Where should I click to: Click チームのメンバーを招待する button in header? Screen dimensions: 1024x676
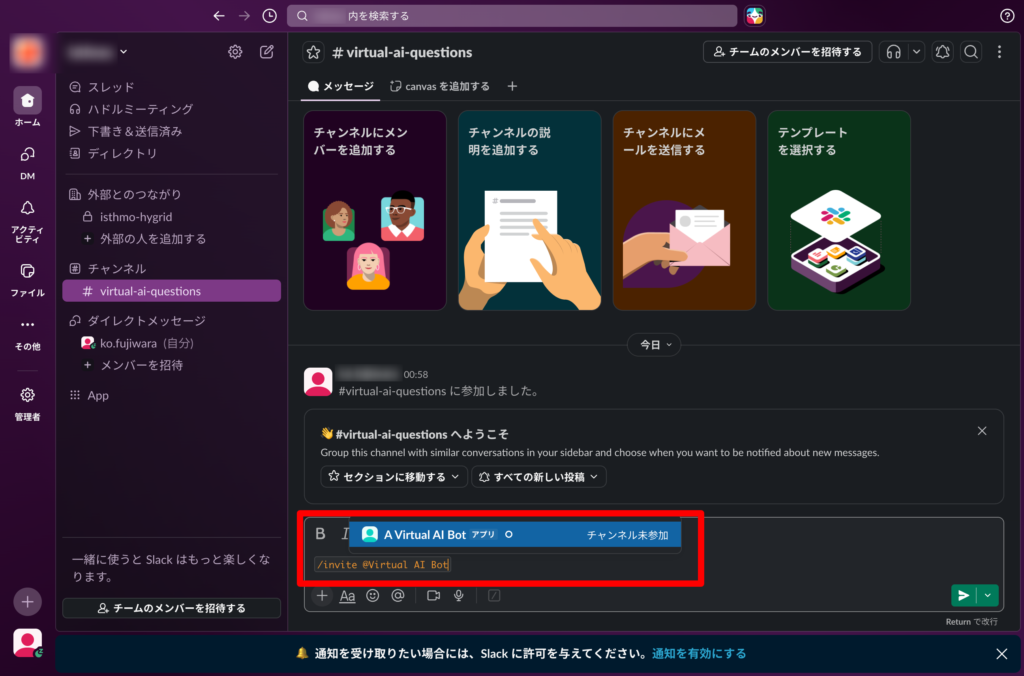[787, 52]
